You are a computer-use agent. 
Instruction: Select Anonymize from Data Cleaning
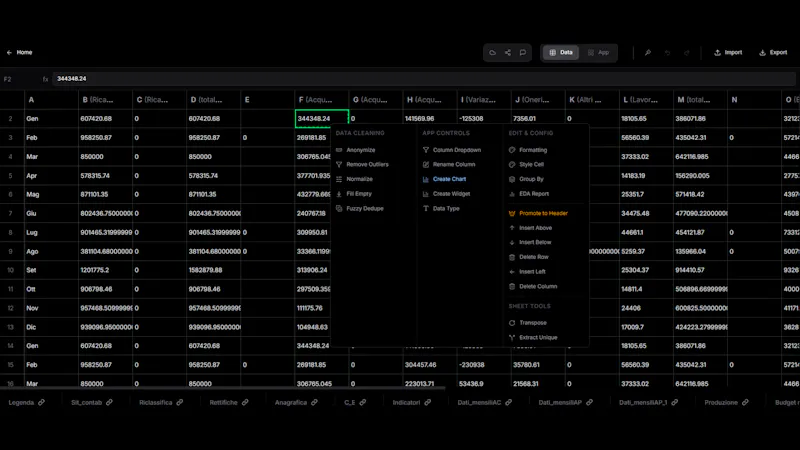(361, 150)
